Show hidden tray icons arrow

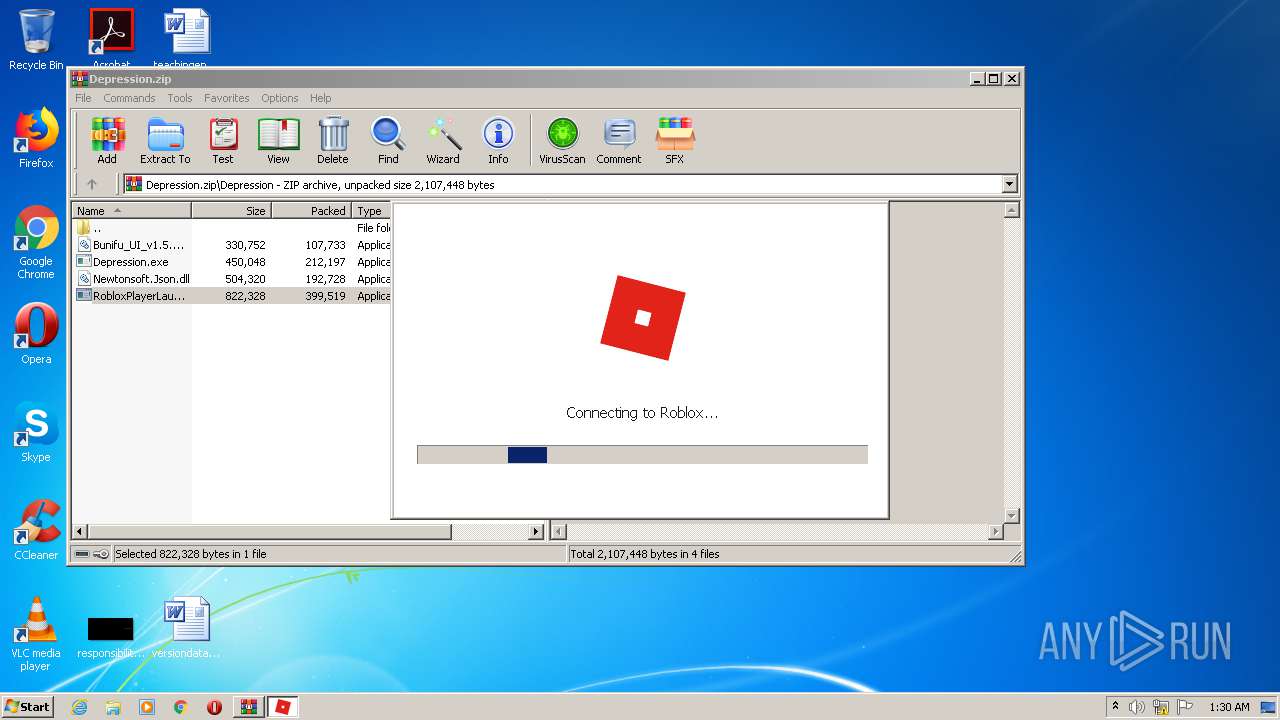click(1115, 707)
